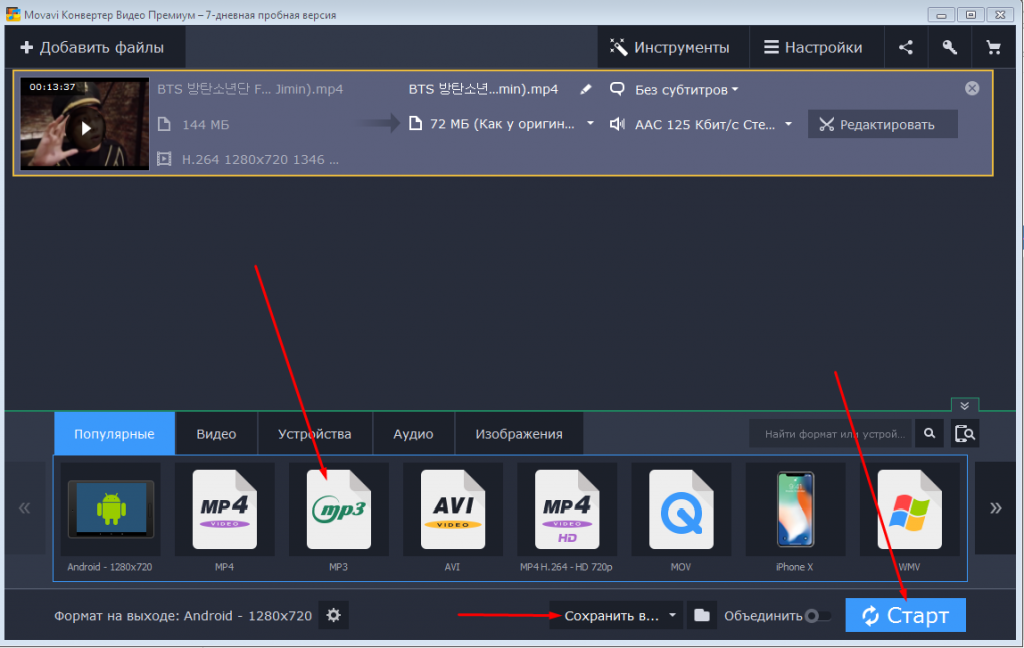Select the iPhone X preset
Image resolution: width=1024 pixels, height=648 pixels.
795,517
